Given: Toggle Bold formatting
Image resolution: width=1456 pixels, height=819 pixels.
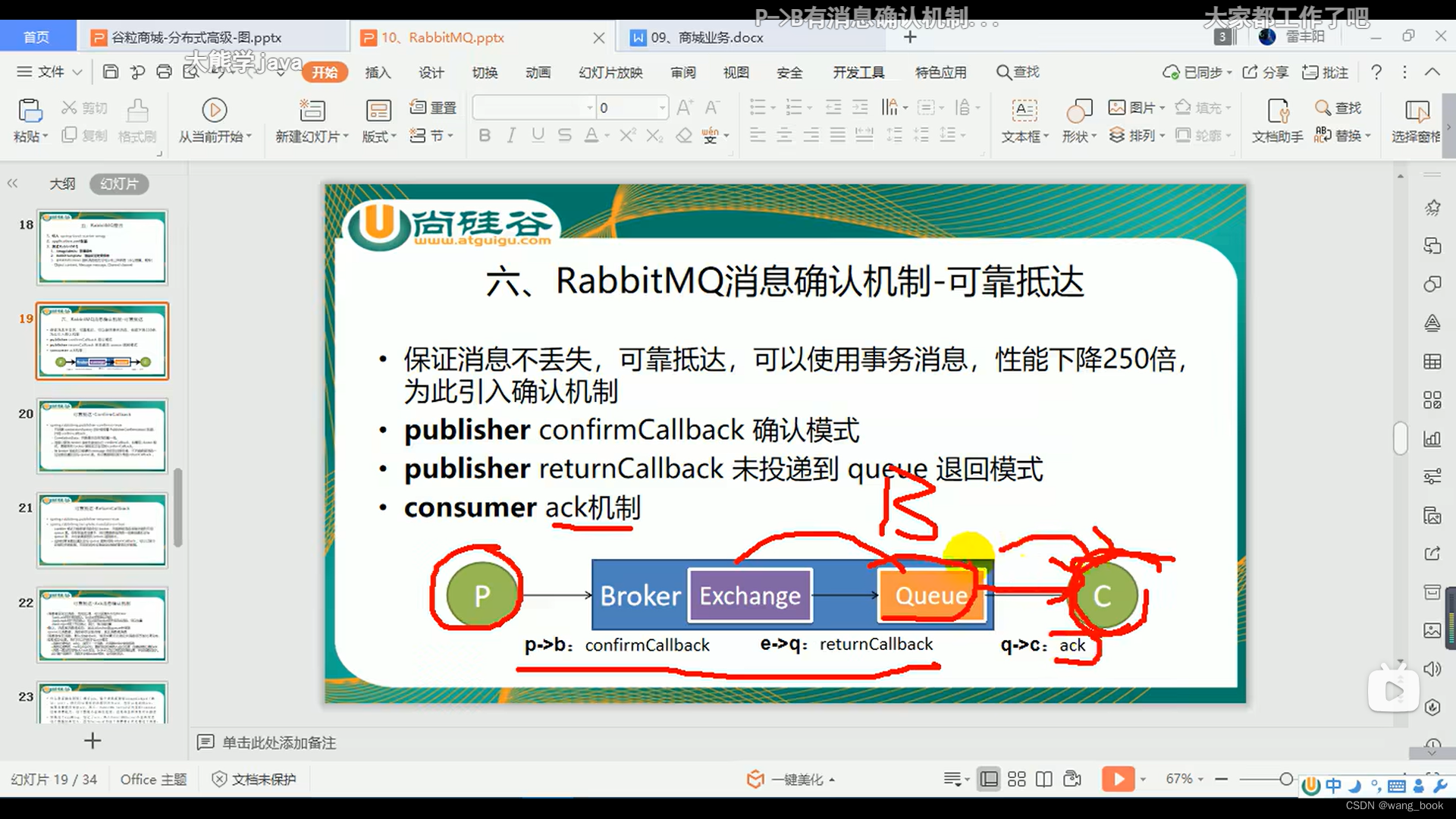Looking at the screenshot, I should pyautogui.click(x=485, y=136).
